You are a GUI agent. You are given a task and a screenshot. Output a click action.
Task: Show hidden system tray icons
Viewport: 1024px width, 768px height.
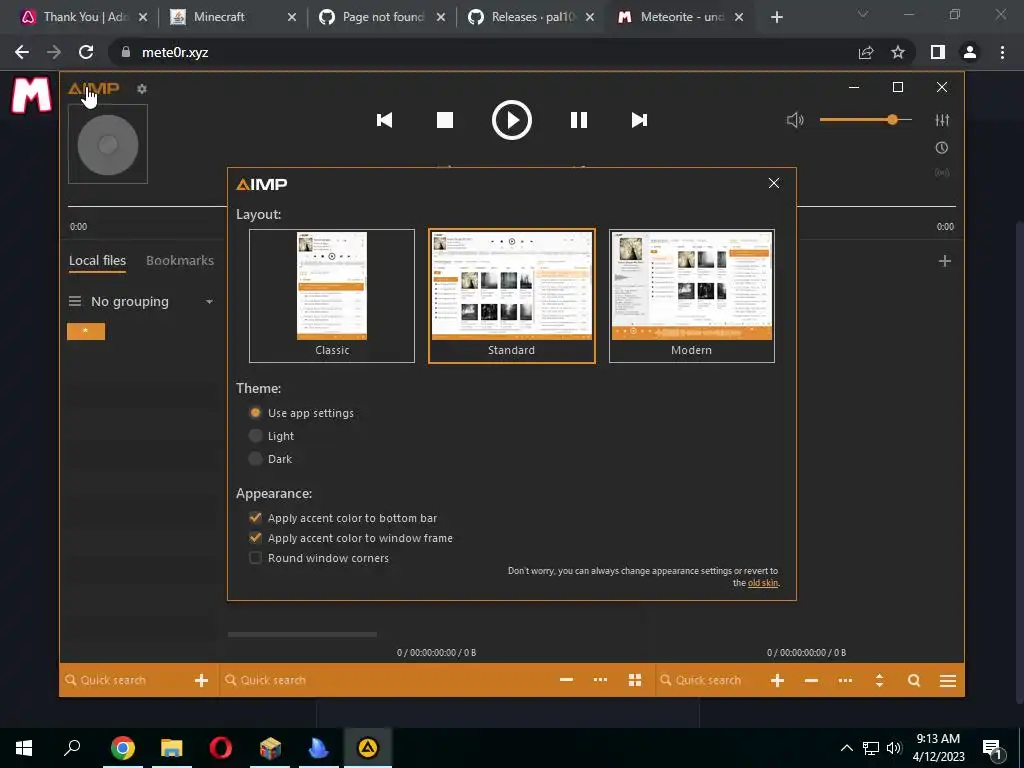[846, 748]
